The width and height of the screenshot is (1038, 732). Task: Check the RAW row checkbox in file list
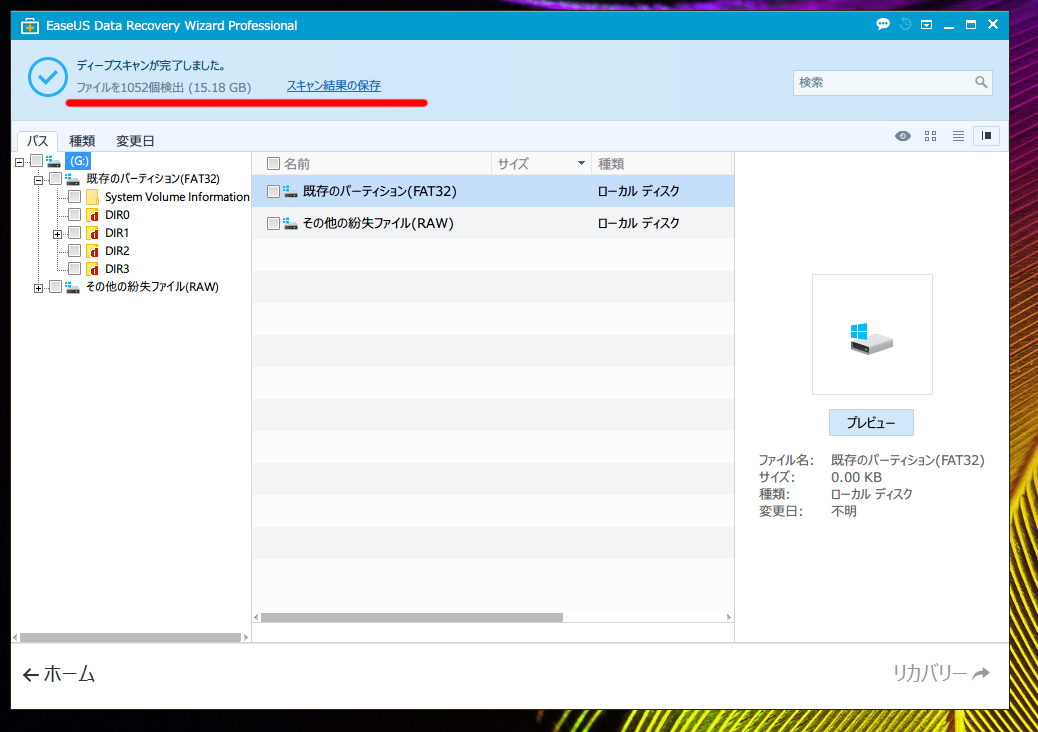coord(273,224)
